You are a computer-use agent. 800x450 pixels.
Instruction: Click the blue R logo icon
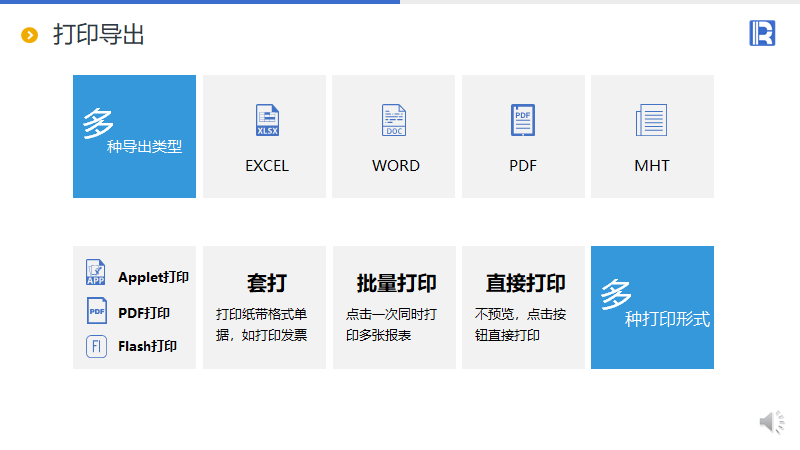pyautogui.click(x=762, y=33)
